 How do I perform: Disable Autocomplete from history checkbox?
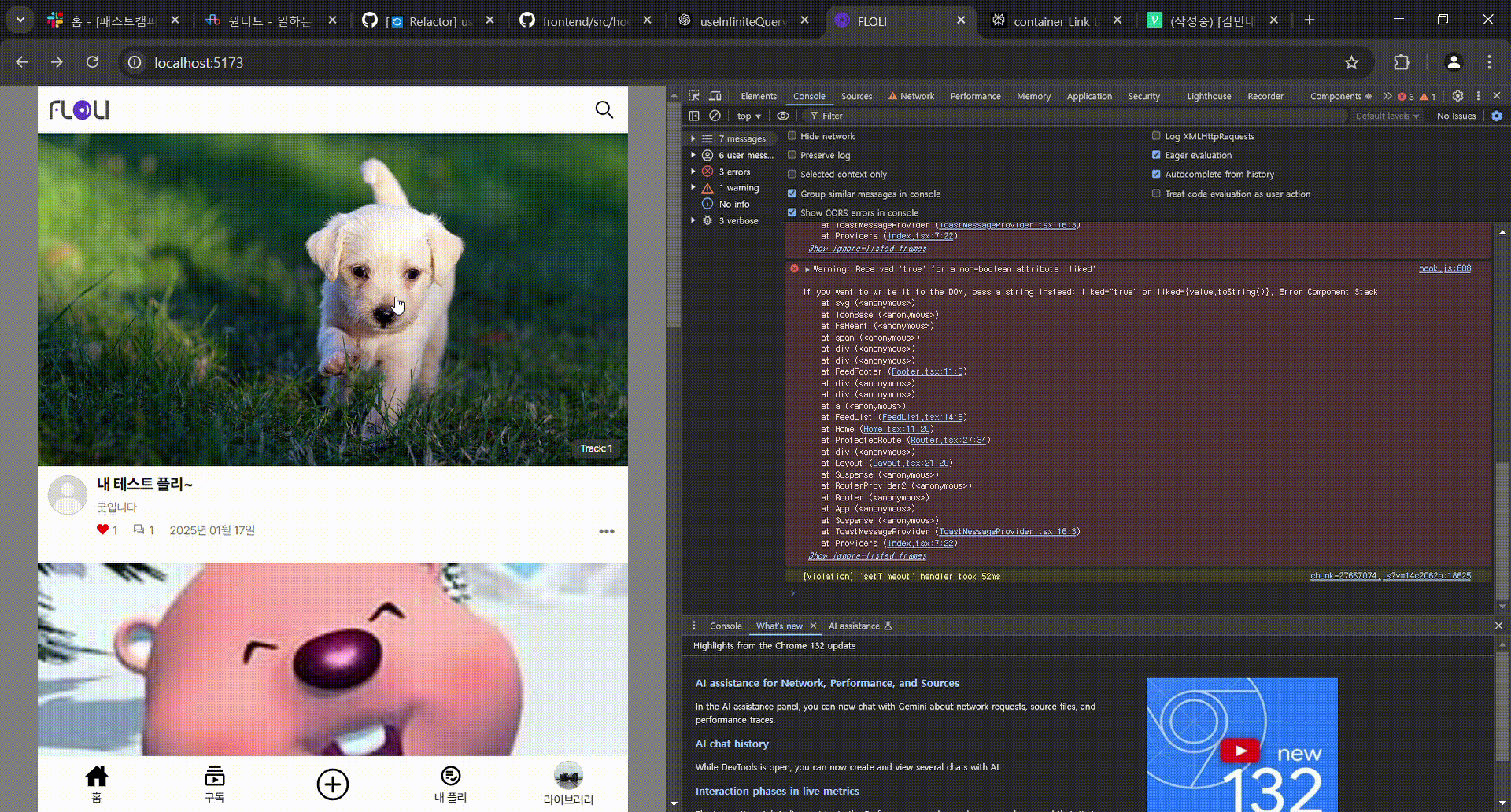coord(1156,174)
